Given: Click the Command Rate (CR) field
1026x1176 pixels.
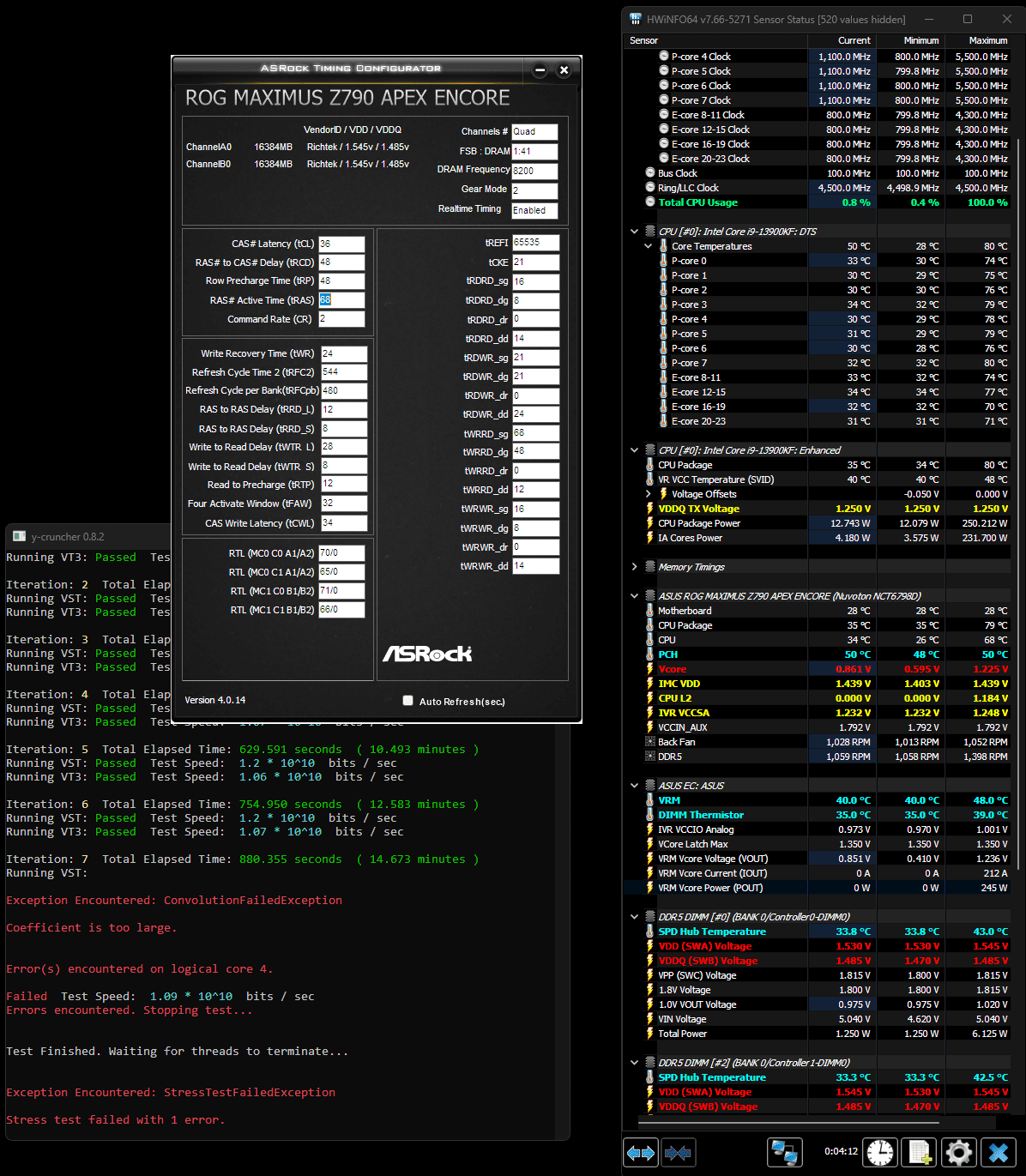Looking at the screenshot, I should (341, 319).
